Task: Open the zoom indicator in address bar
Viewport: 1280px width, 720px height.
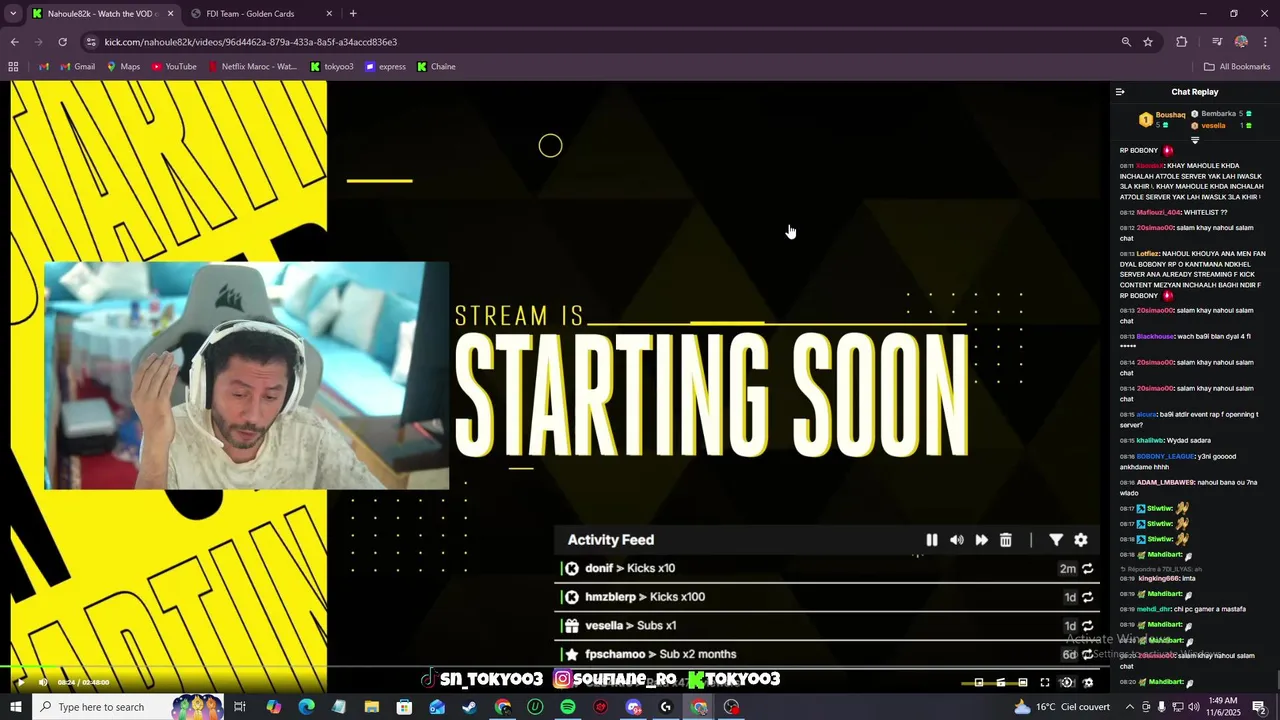Action: point(1126,42)
